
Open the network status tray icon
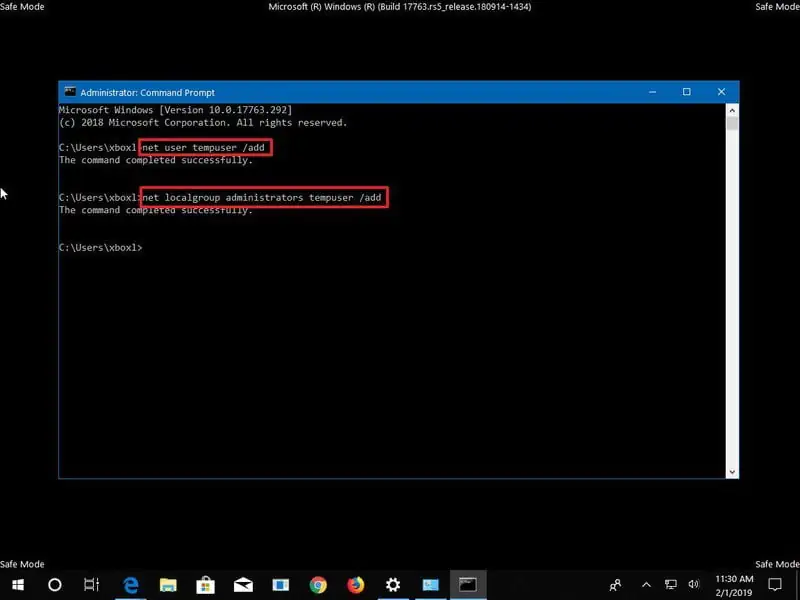tap(670, 584)
